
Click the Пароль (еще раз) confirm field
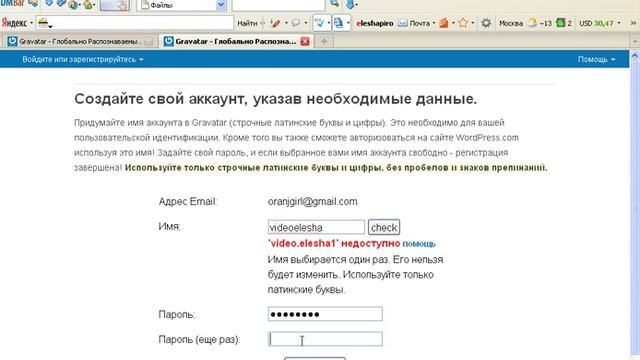(325, 339)
